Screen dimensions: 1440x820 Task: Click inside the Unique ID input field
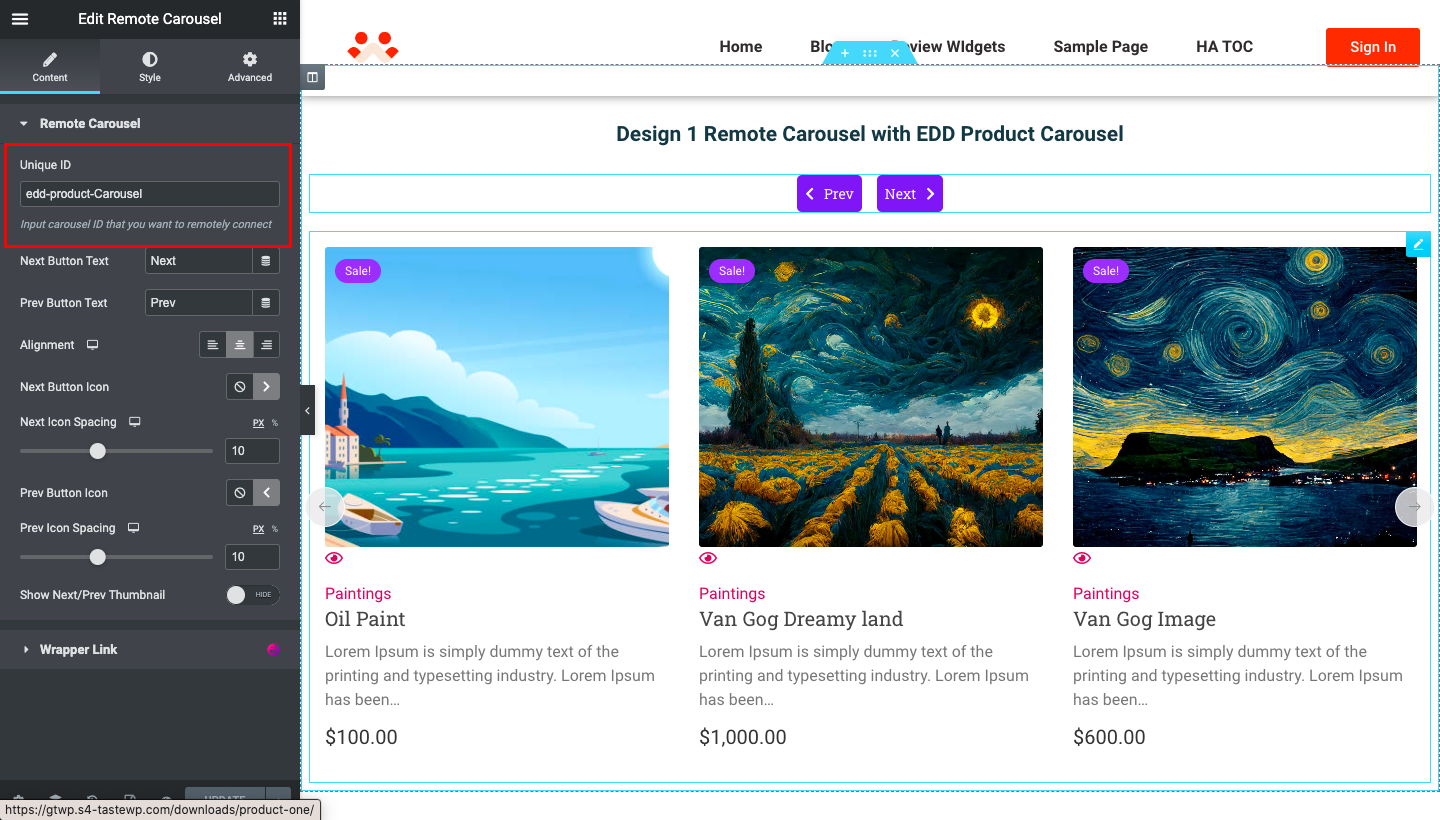[149, 193]
